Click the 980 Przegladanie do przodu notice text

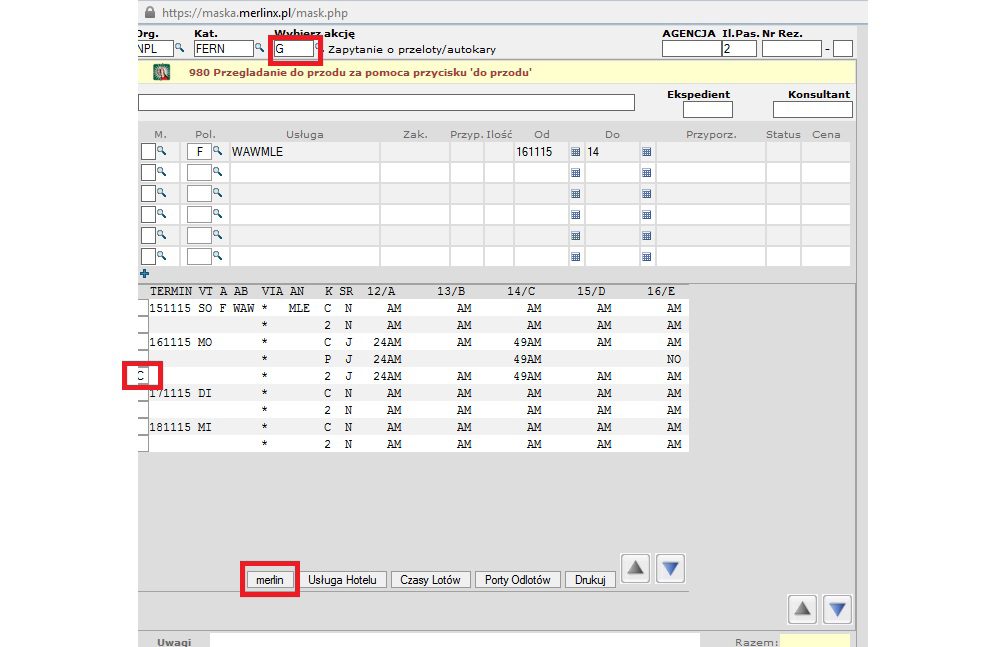360,73
